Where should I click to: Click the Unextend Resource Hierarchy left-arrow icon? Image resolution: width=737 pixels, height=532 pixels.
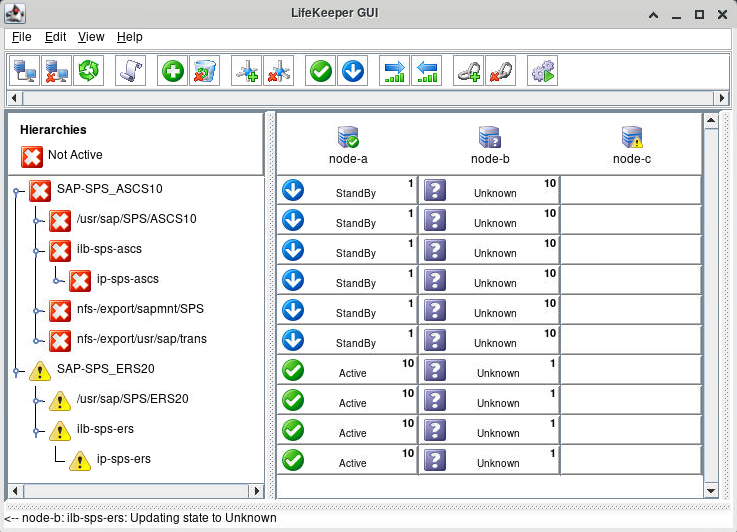(x=426, y=71)
